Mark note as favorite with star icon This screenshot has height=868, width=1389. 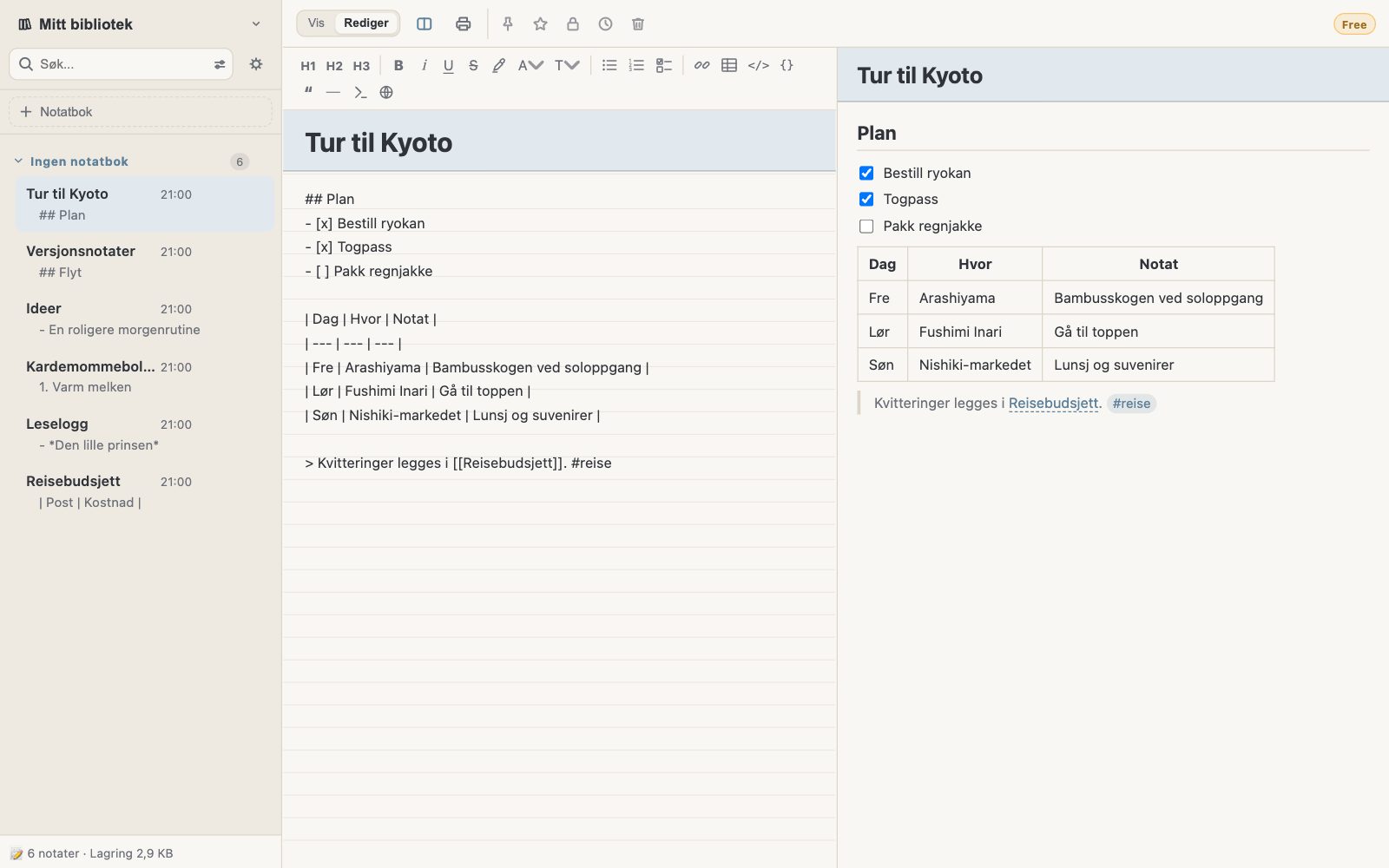540,24
